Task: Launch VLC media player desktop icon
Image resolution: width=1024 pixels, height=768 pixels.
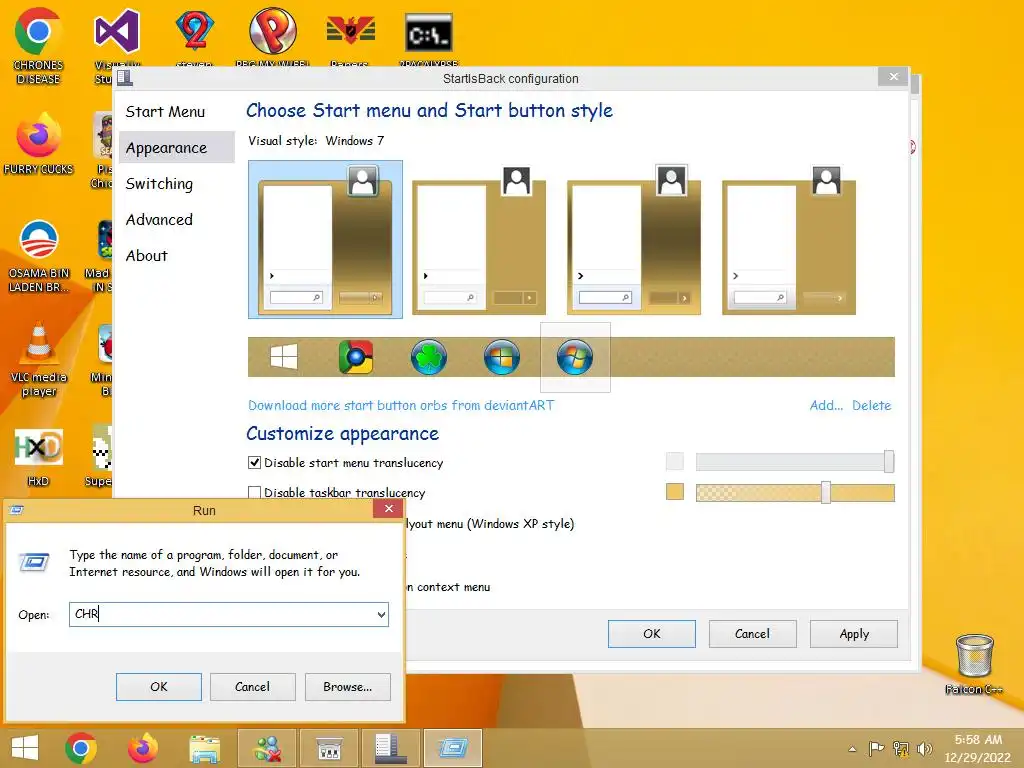Action: pos(39,359)
